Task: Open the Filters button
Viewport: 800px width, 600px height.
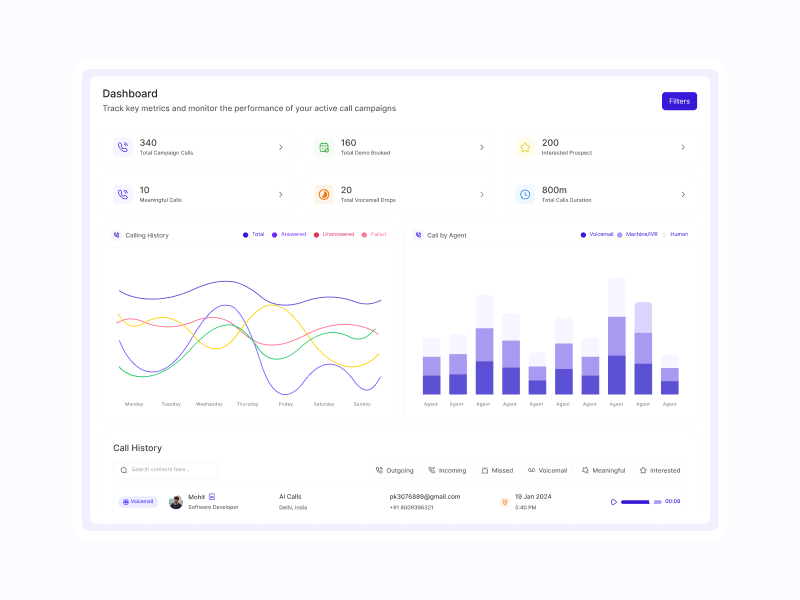Action: 679,101
